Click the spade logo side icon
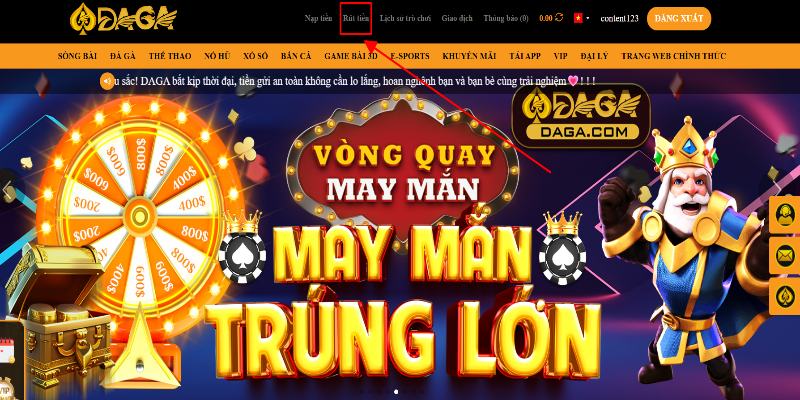Viewport: 800px width, 400px height. click(x=784, y=296)
